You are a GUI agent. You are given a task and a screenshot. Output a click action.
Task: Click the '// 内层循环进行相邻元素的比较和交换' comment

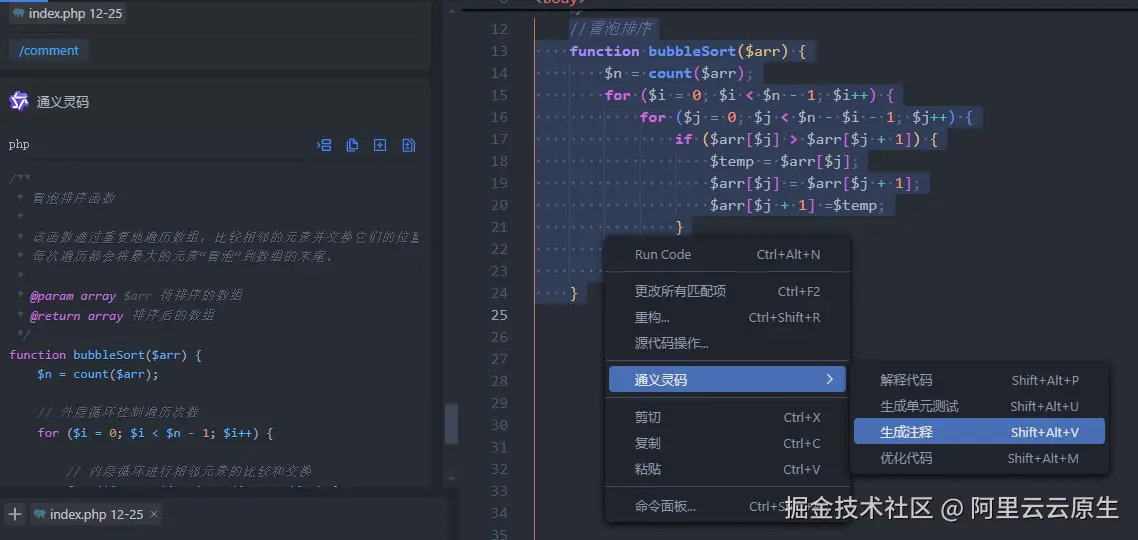click(x=188, y=471)
